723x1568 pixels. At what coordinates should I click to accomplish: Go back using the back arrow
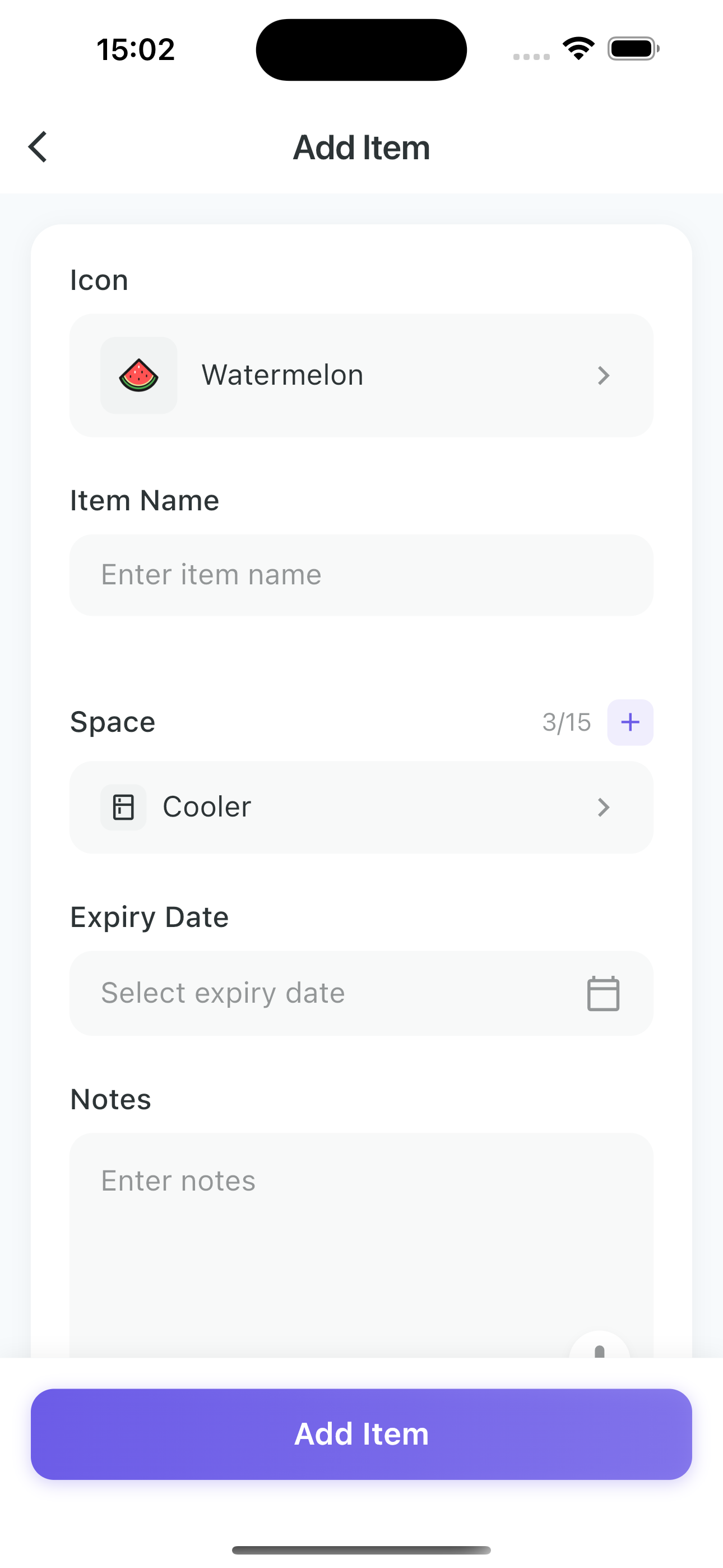tap(38, 147)
